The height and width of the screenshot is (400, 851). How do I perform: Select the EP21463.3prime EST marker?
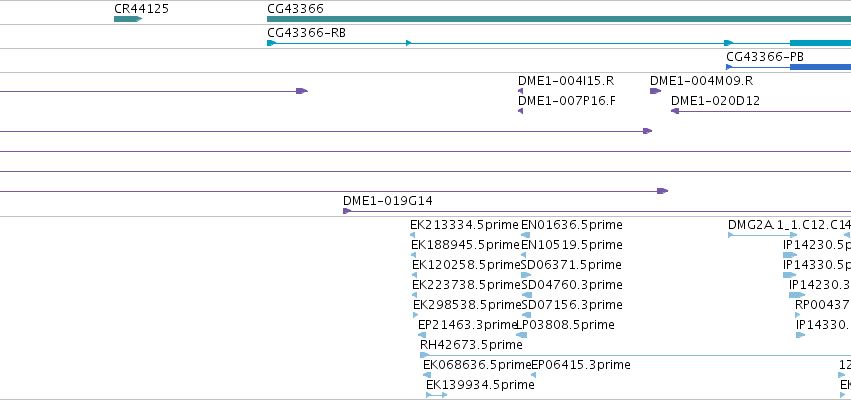[x=422, y=335]
